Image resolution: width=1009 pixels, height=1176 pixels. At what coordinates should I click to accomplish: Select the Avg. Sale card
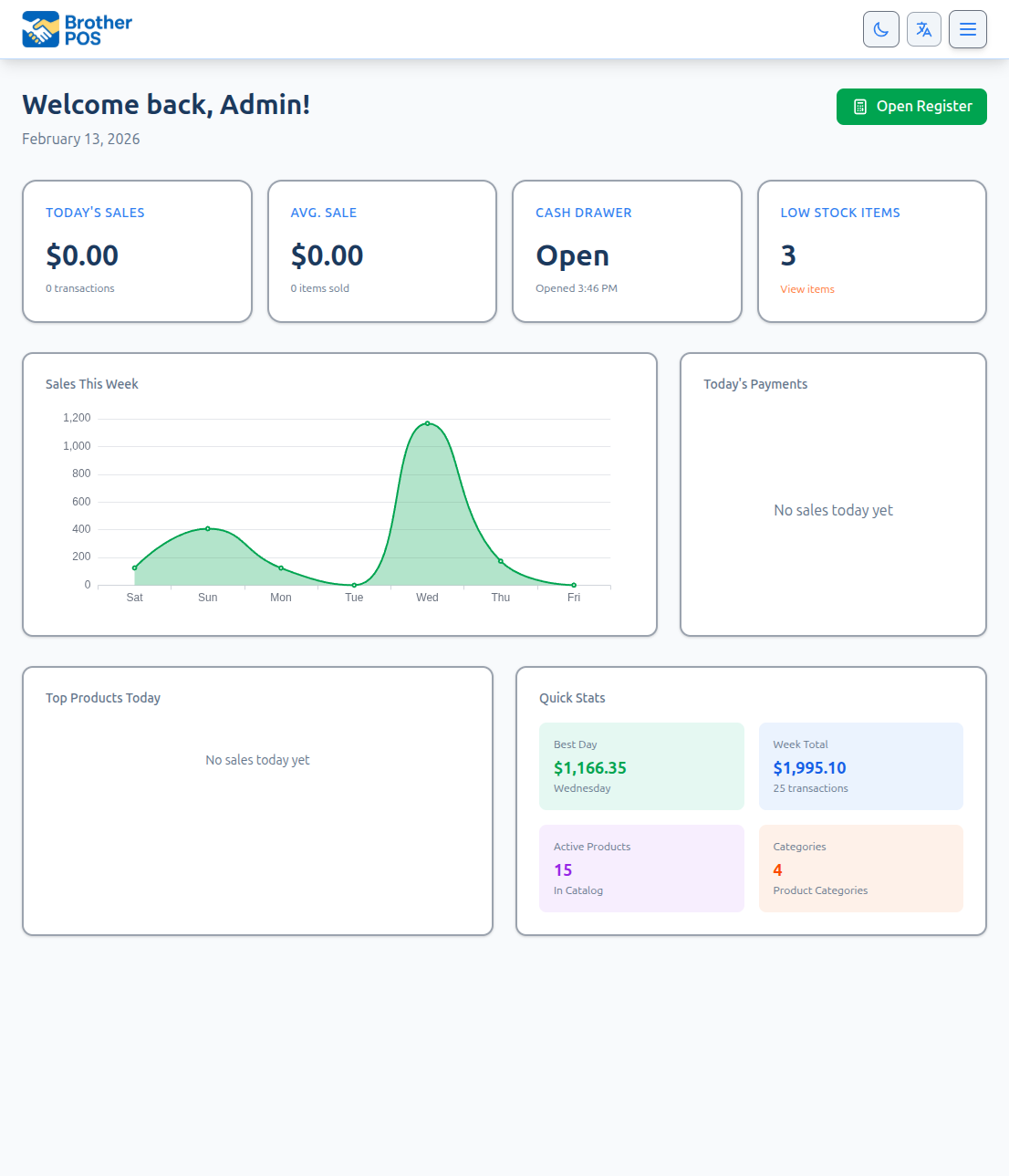(381, 251)
